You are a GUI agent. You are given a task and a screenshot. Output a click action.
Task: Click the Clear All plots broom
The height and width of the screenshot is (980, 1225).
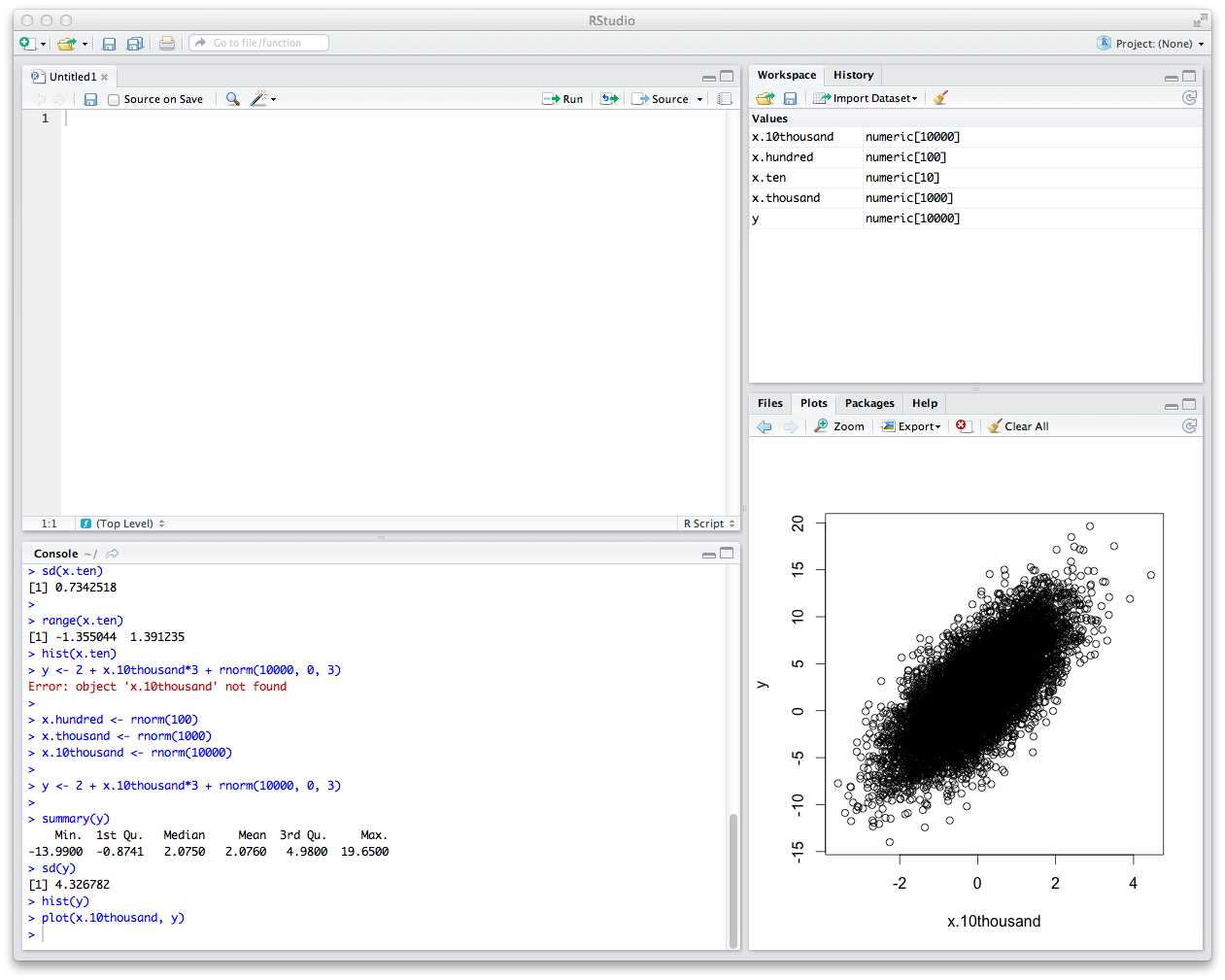(x=1018, y=426)
